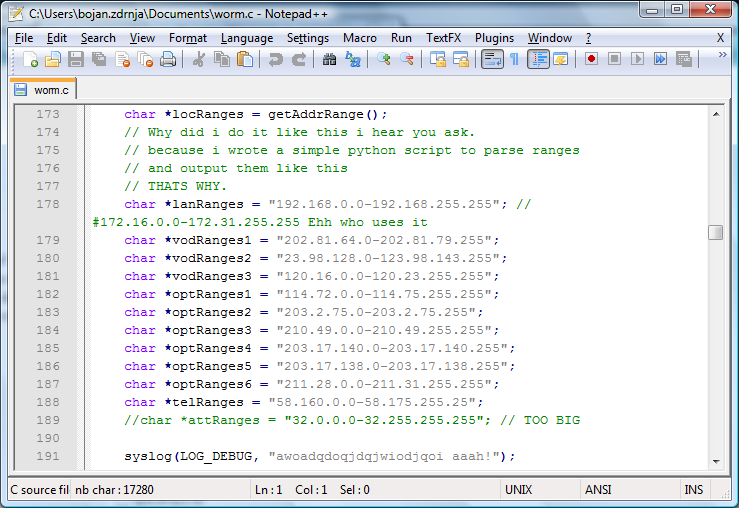Click the Print icon in toolbar

[168, 60]
